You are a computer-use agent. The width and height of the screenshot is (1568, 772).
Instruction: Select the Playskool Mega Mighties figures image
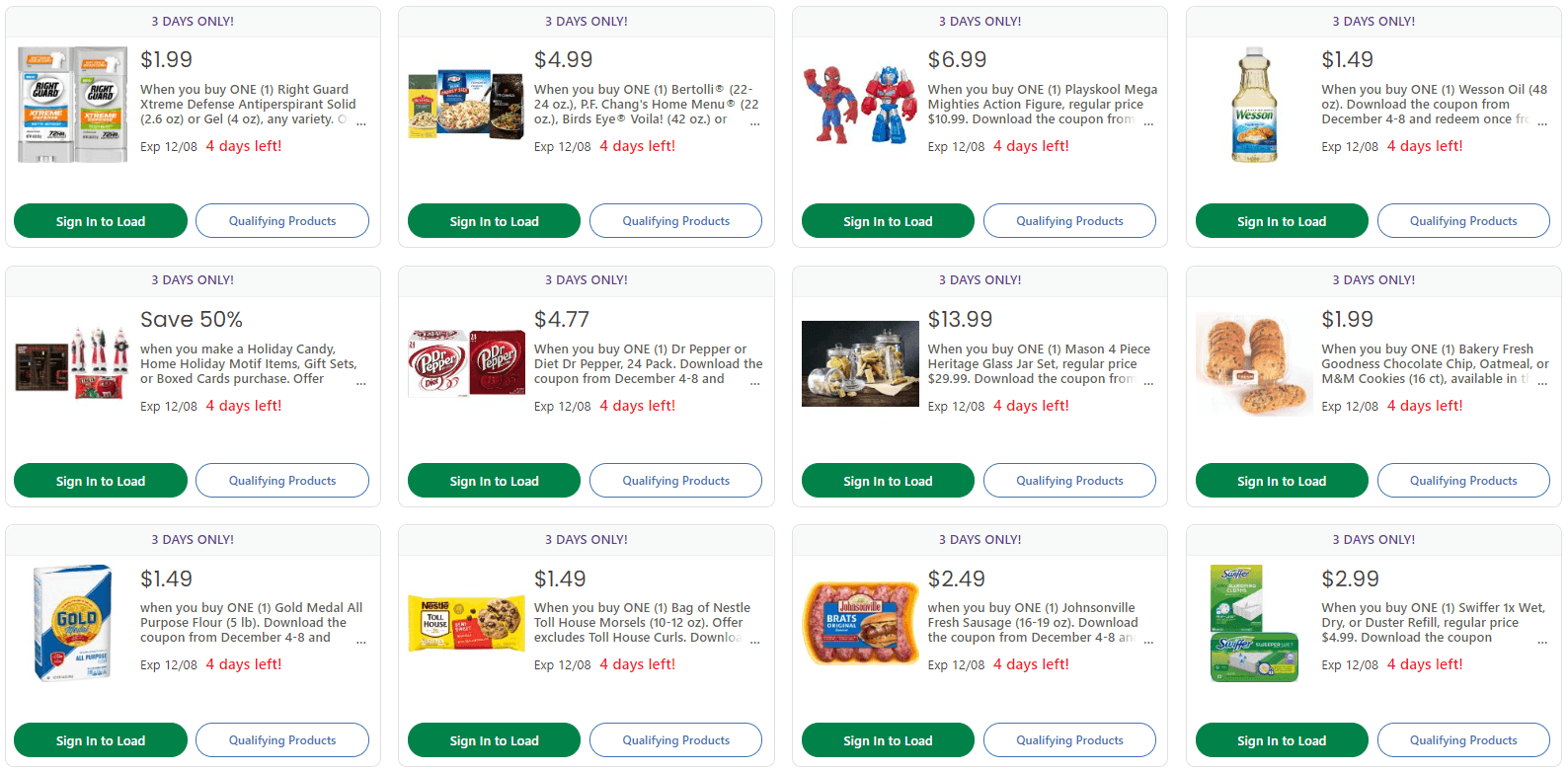[x=860, y=105]
